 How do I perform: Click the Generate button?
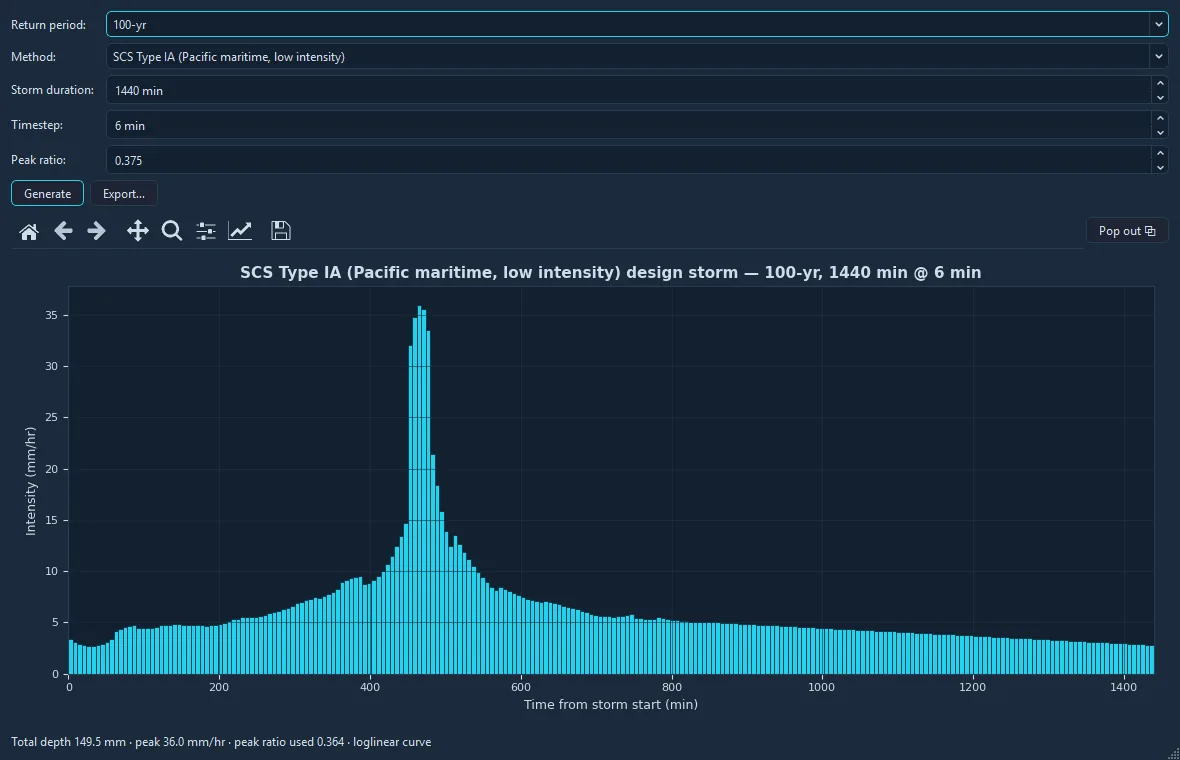(47, 193)
